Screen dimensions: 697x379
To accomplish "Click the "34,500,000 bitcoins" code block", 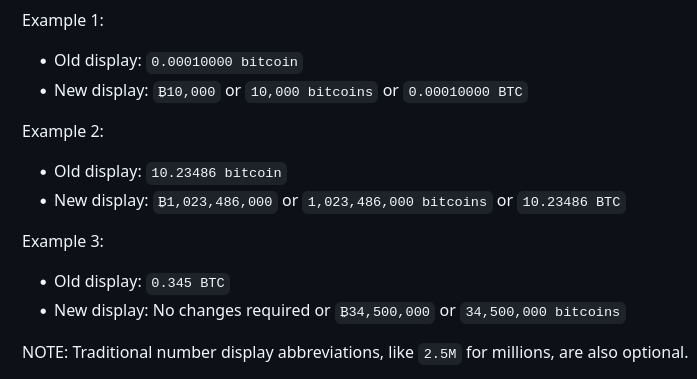I will [543, 312].
